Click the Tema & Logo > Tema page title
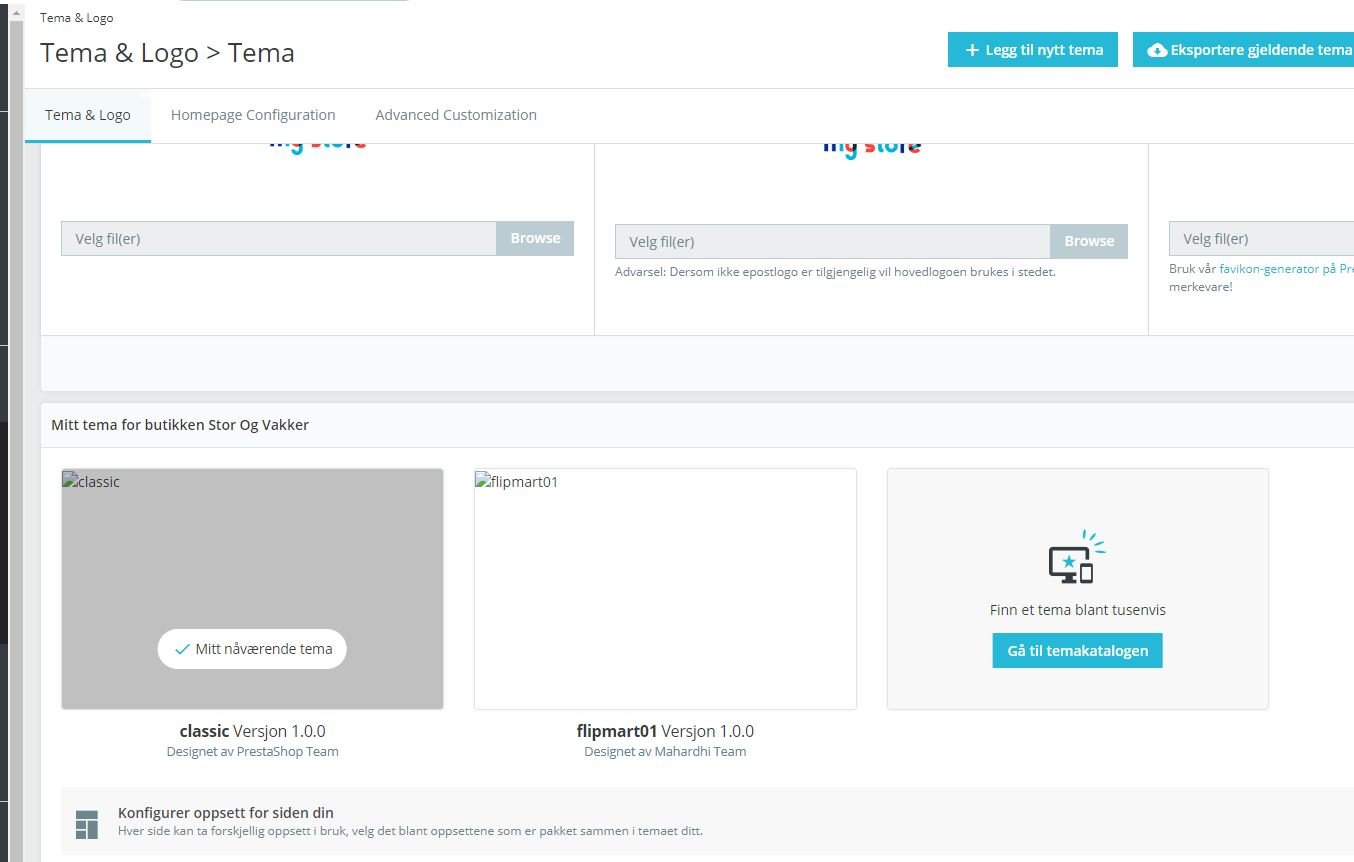The height and width of the screenshot is (862, 1354). click(167, 53)
